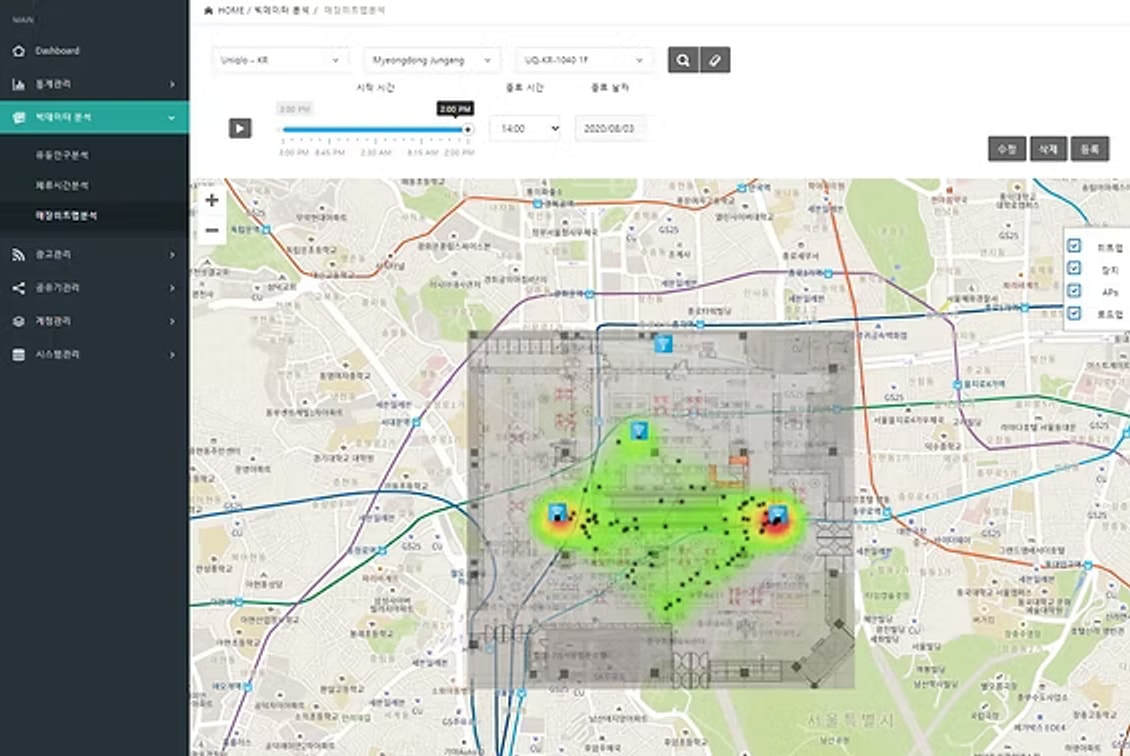Uncheck the APs layer checkbox
This screenshot has width=1130, height=756.
click(1074, 291)
